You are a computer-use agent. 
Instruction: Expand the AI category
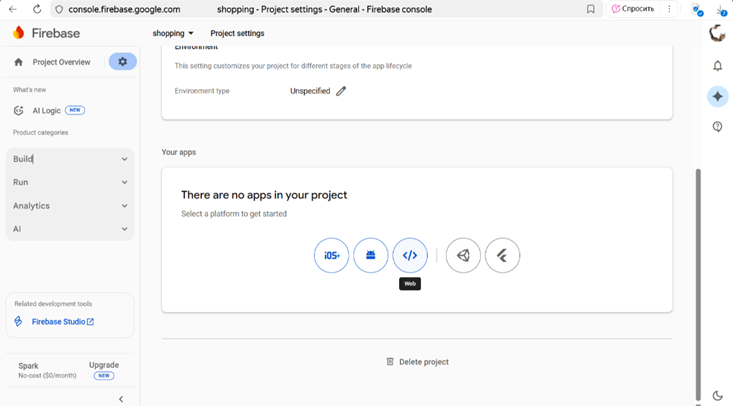[x=70, y=229]
